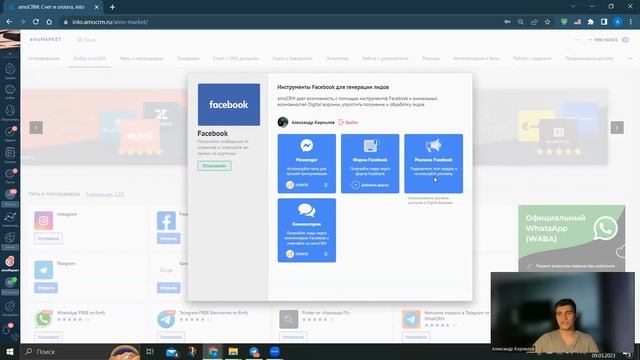
Task: Open the Installed tab in amoMarket
Action: tap(44, 58)
